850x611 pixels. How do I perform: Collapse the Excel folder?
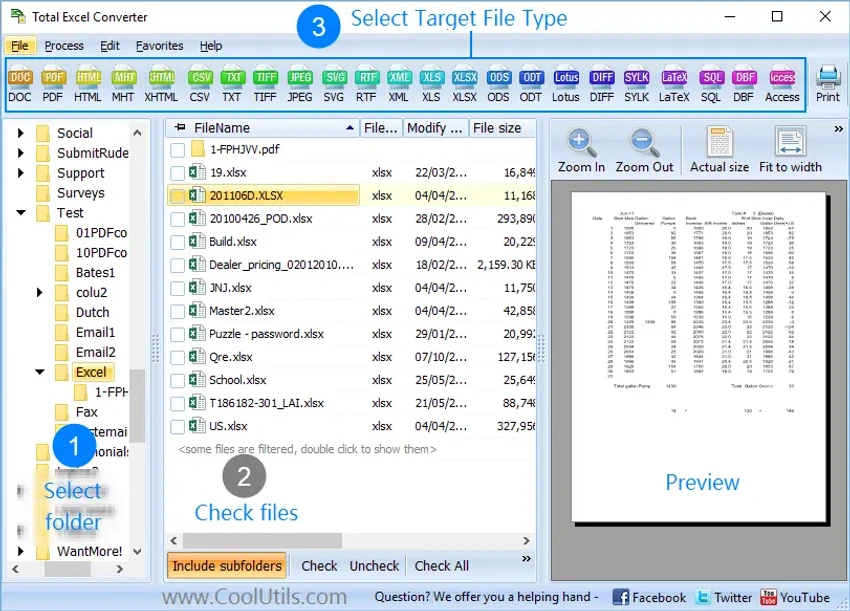point(40,372)
